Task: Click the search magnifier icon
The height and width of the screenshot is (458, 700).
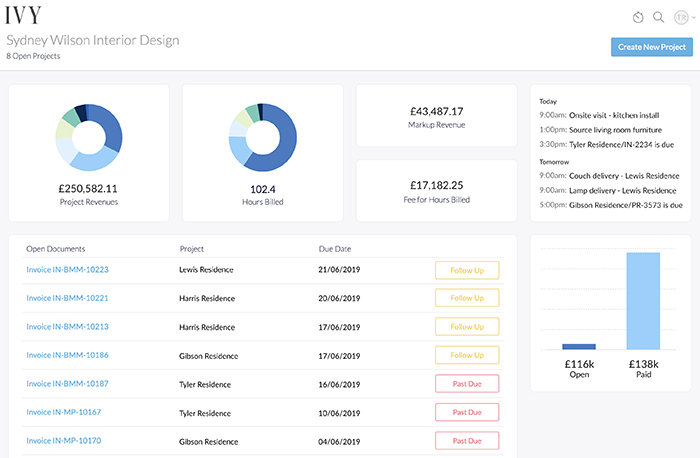Action: [x=658, y=17]
